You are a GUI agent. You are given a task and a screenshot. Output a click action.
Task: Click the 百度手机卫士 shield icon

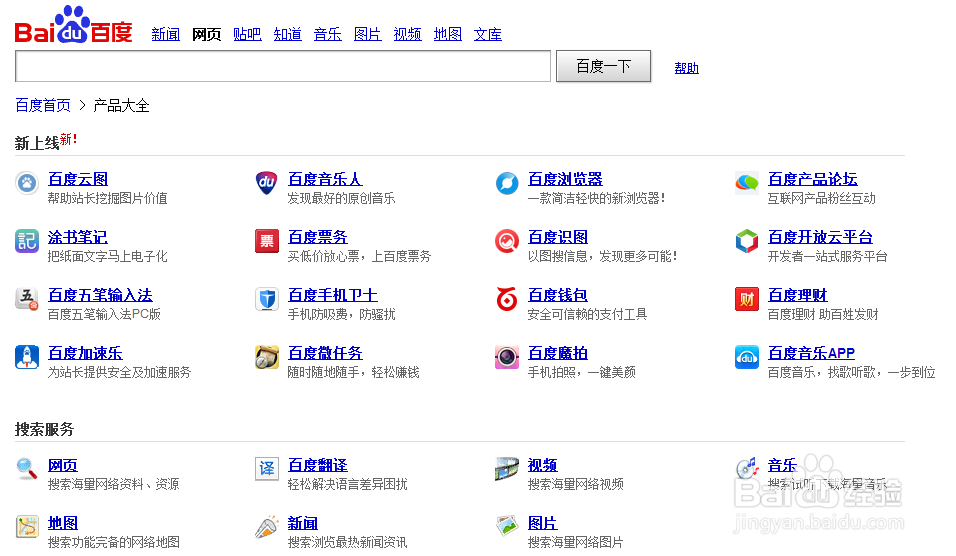(x=266, y=298)
